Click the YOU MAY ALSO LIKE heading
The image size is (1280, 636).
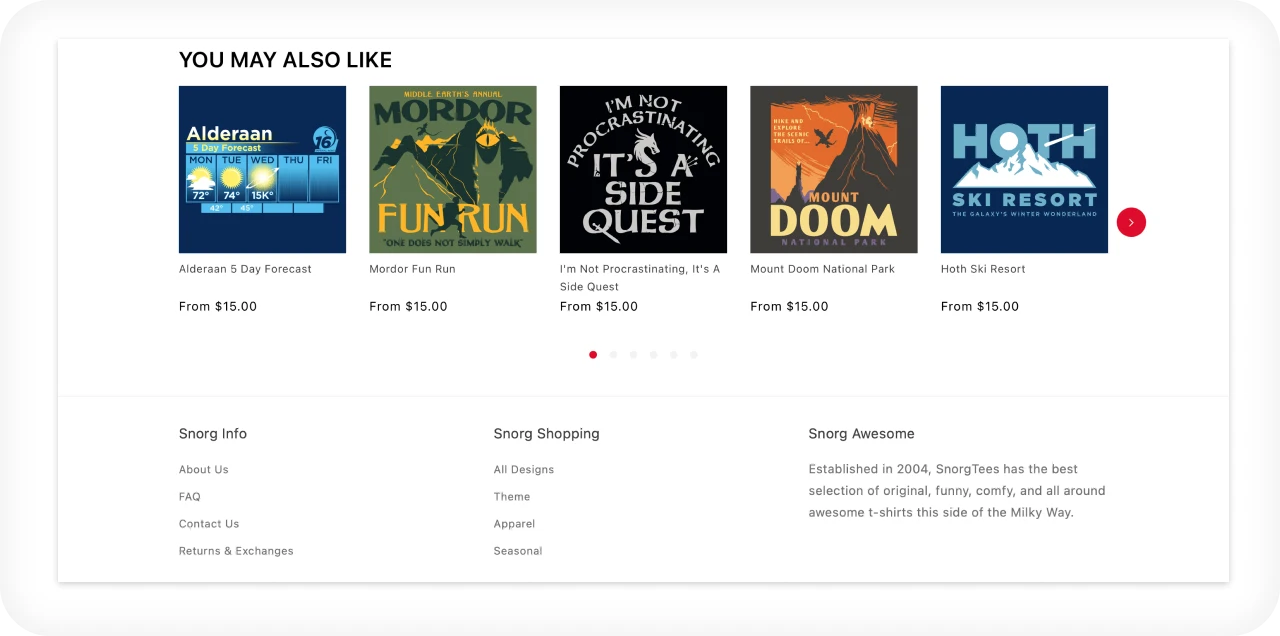click(x=285, y=60)
